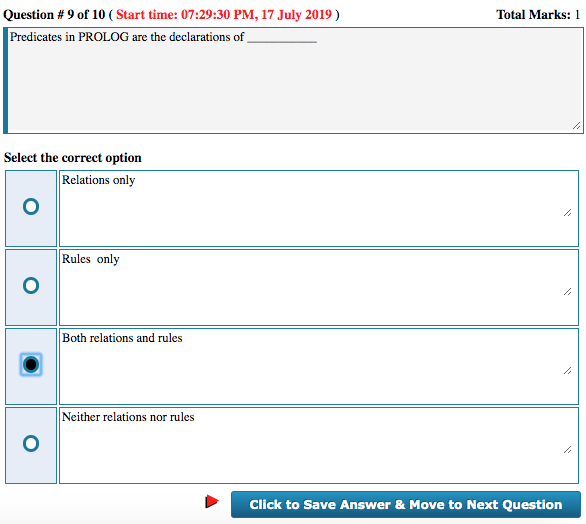Select the 'Relations only' radio button
The image size is (586, 524).
click(31, 207)
